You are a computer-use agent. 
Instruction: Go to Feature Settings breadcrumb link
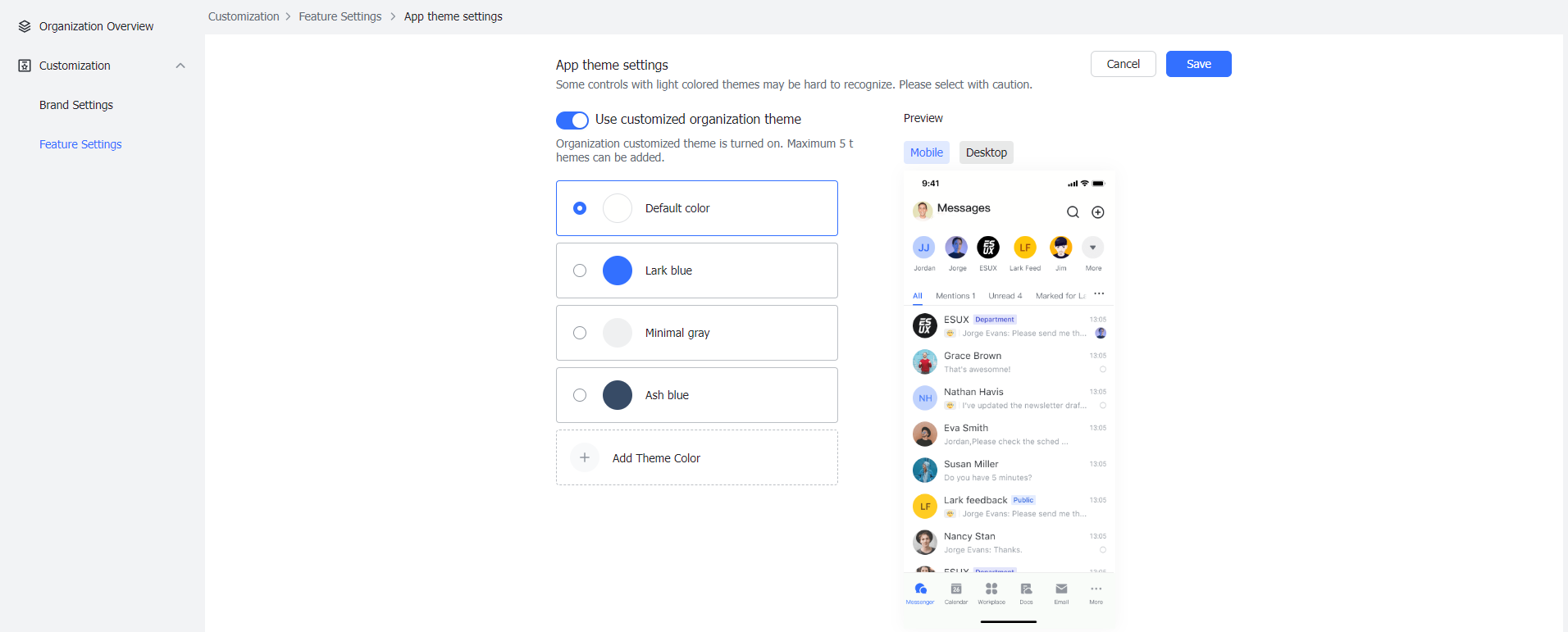pos(340,16)
